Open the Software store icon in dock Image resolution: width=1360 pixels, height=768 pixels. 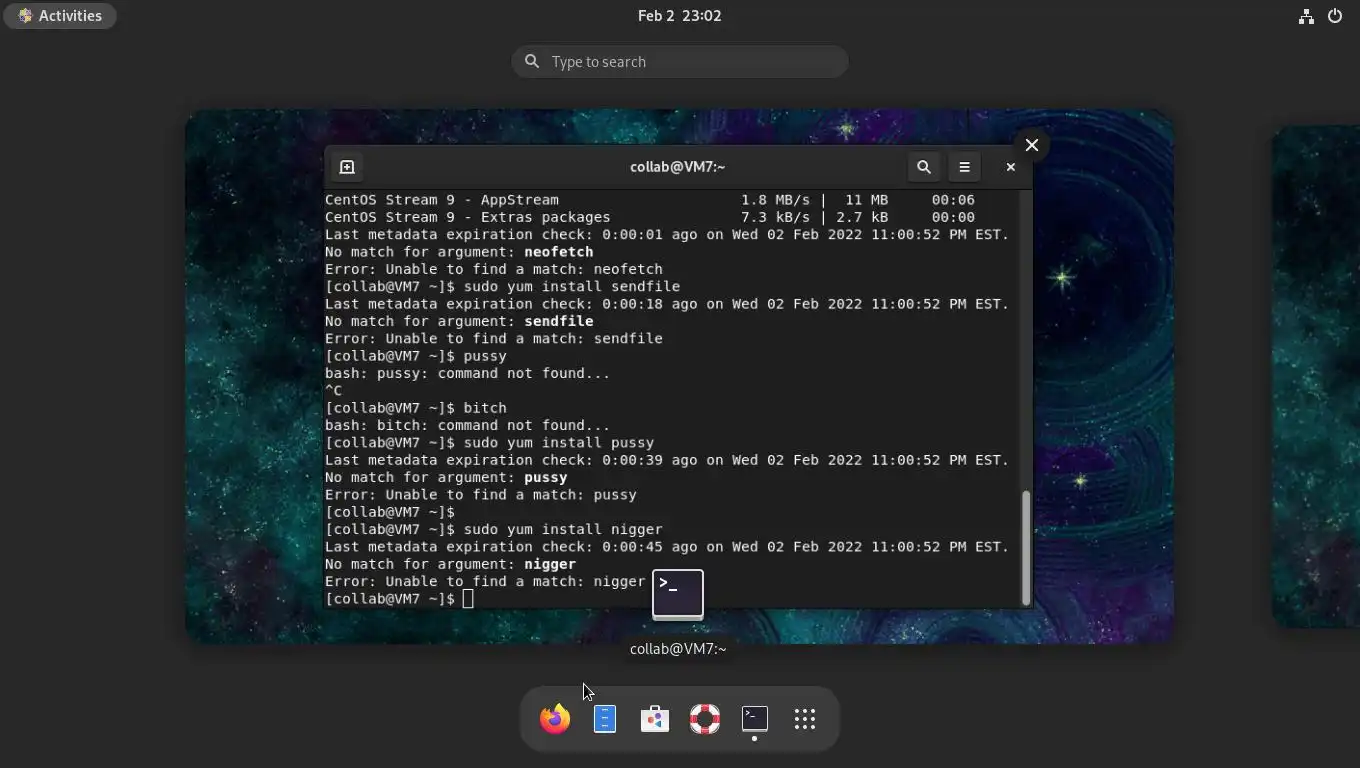pyautogui.click(x=655, y=719)
